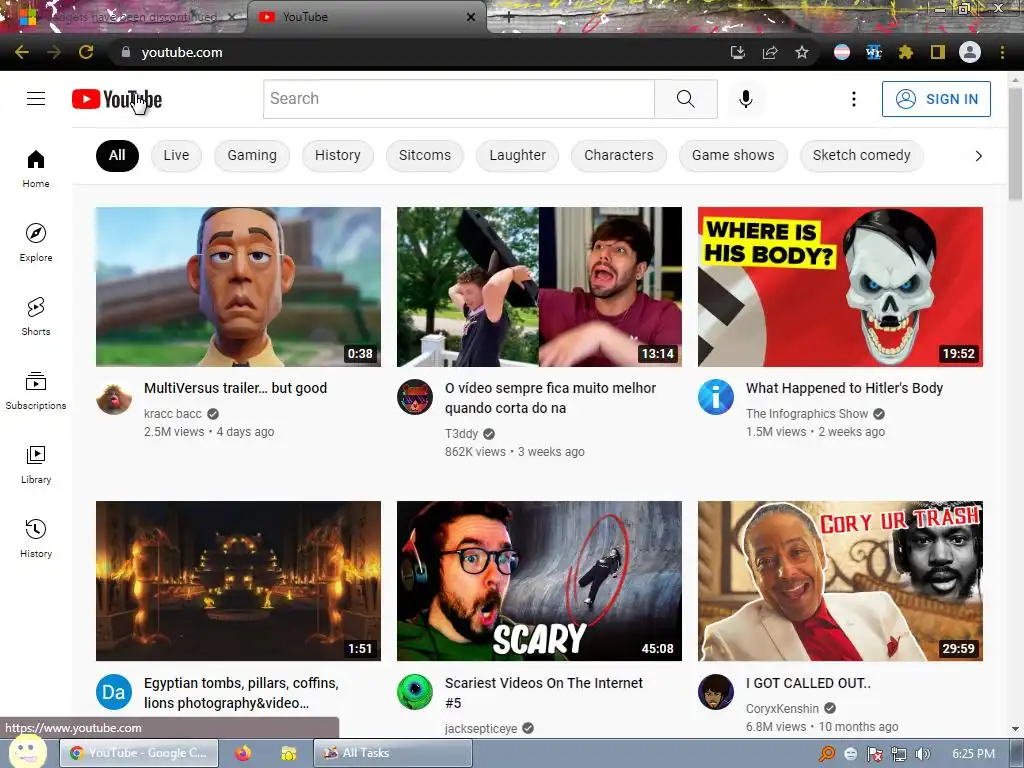Open Explore in sidebar
The width and height of the screenshot is (1024, 768).
point(36,242)
